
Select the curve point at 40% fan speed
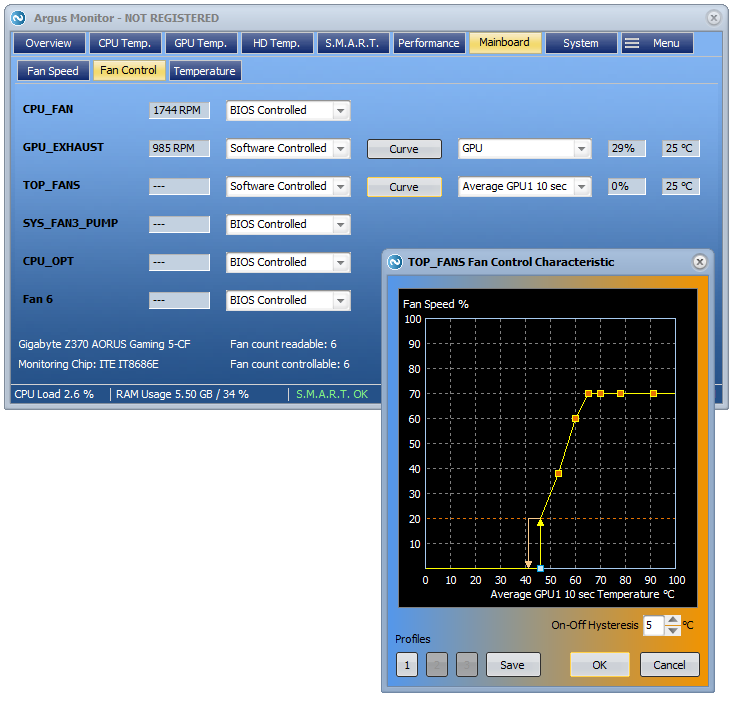tap(558, 474)
